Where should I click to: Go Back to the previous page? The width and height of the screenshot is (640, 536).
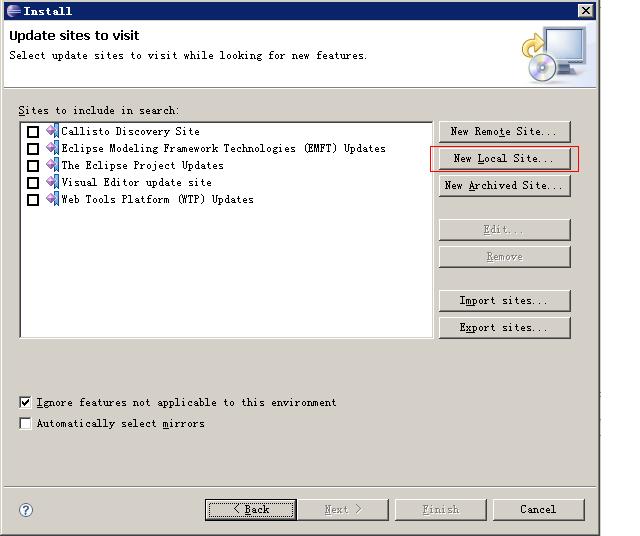(251, 509)
